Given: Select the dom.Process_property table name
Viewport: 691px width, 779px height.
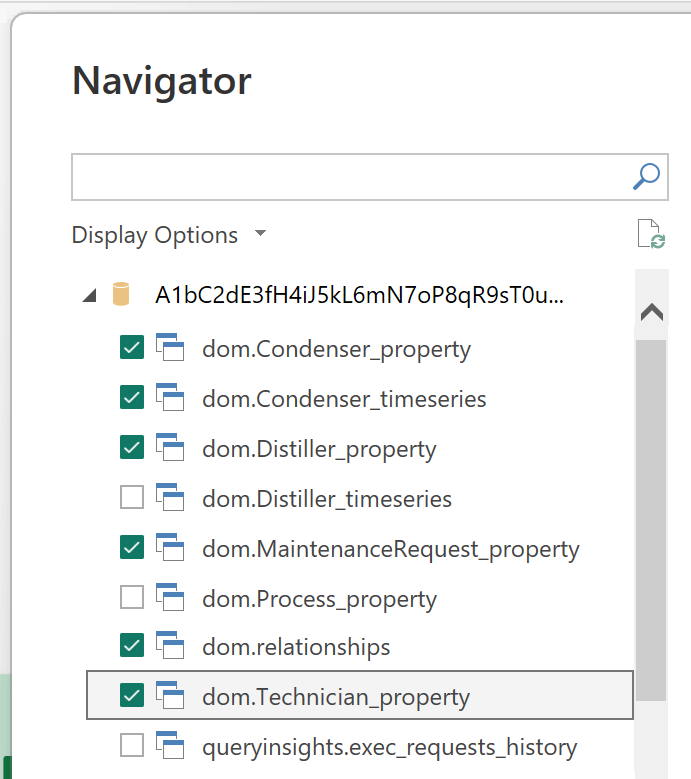Looking at the screenshot, I should [319, 599].
